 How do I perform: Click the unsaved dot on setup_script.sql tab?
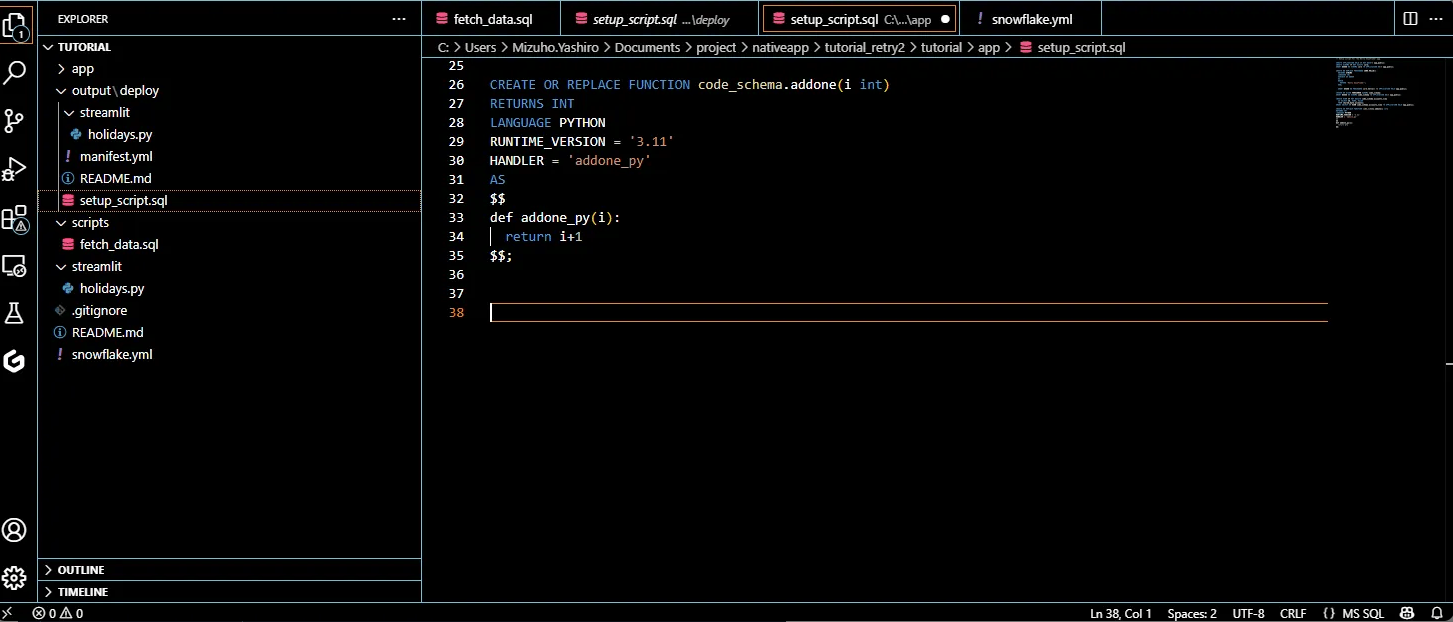pos(945,19)
